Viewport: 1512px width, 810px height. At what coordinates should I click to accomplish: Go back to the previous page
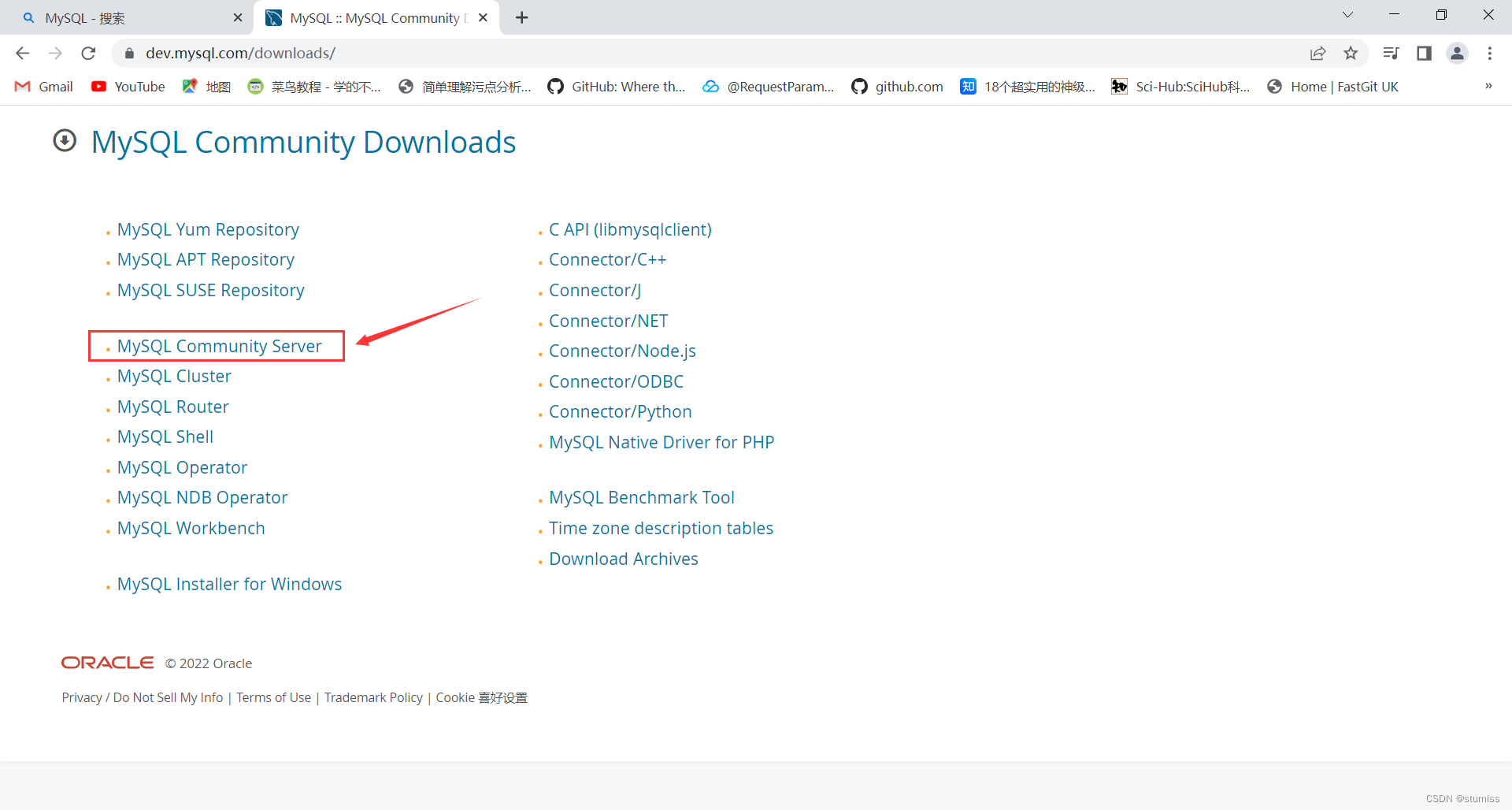pos(22,53)
